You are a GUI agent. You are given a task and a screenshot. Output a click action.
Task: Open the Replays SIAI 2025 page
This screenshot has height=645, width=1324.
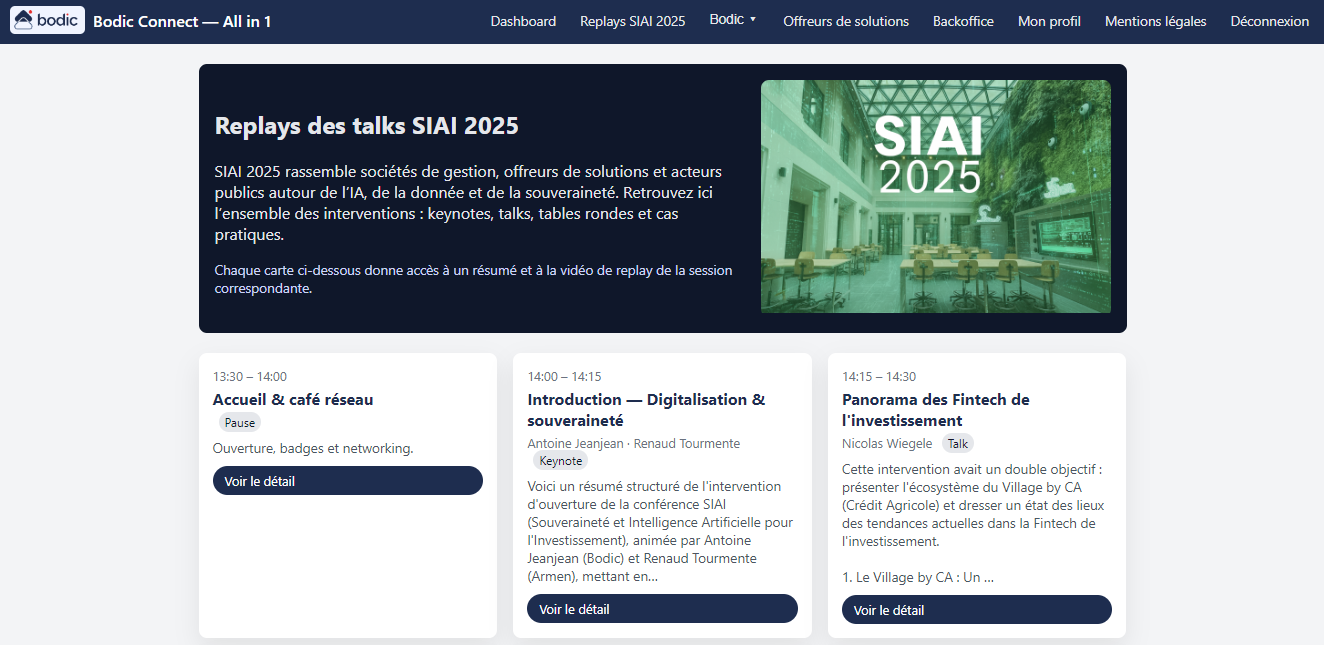coord(632,20)
